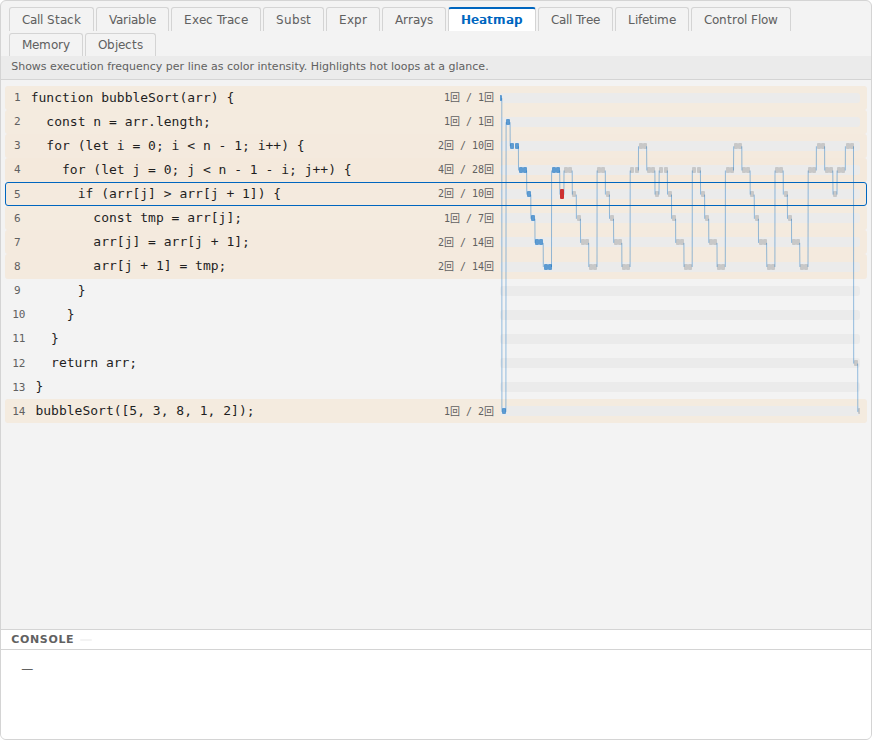Click the 1 / 2 count on line 14
Image resolution: width=872 pixels, height=740 pixels.
click(468, 411)
